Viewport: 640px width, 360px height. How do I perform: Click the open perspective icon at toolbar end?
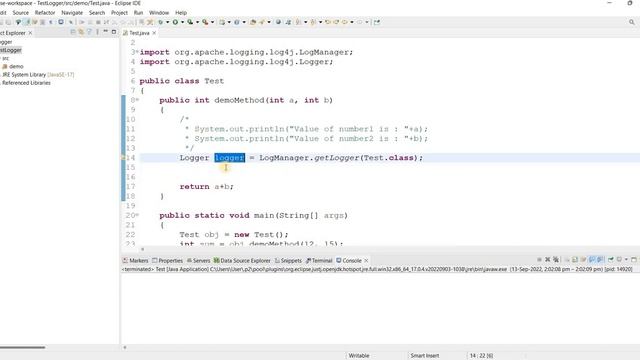[x=377, y=22]
